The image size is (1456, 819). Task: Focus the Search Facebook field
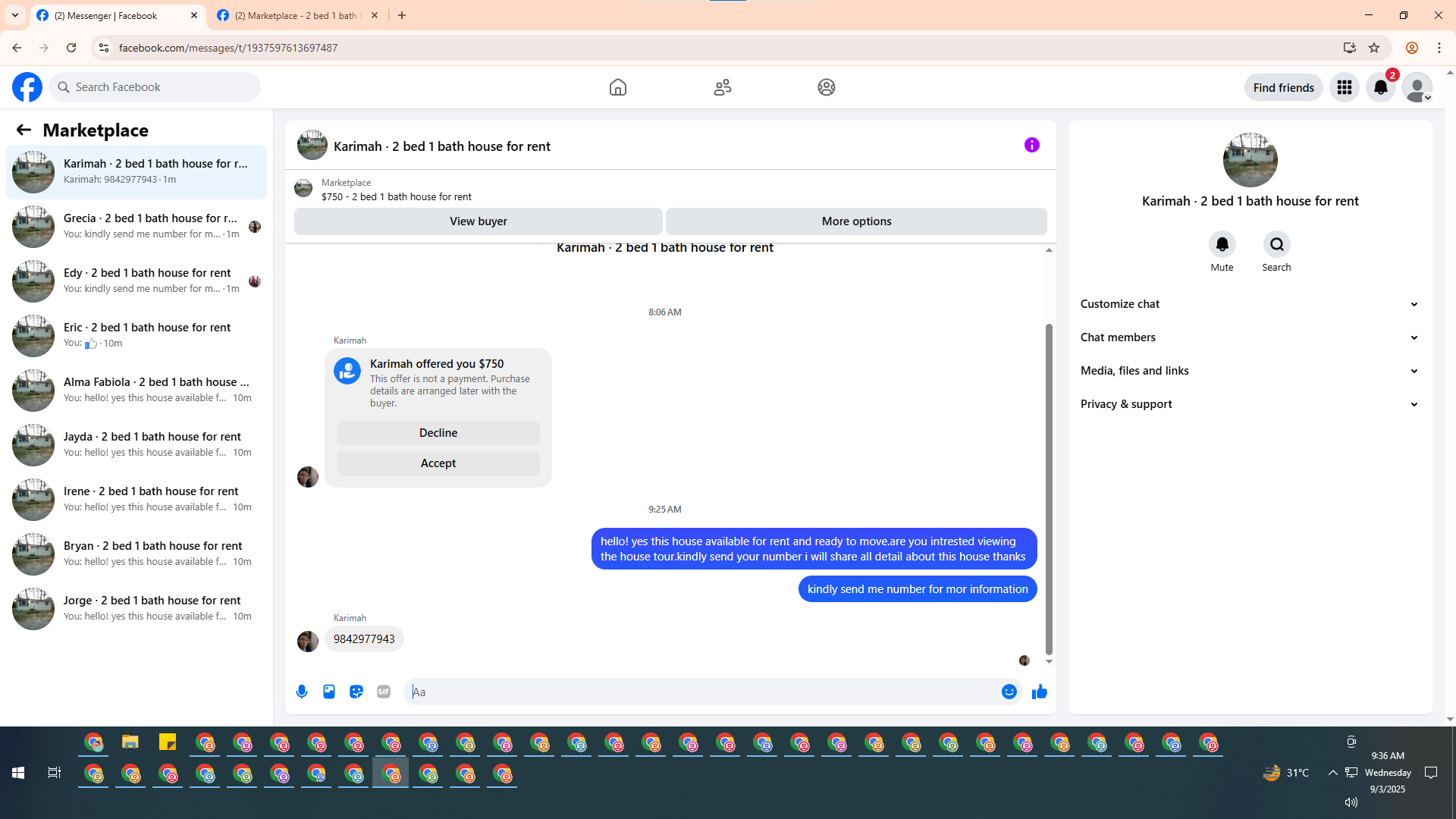pyautogui.click(x=155, y=87)
